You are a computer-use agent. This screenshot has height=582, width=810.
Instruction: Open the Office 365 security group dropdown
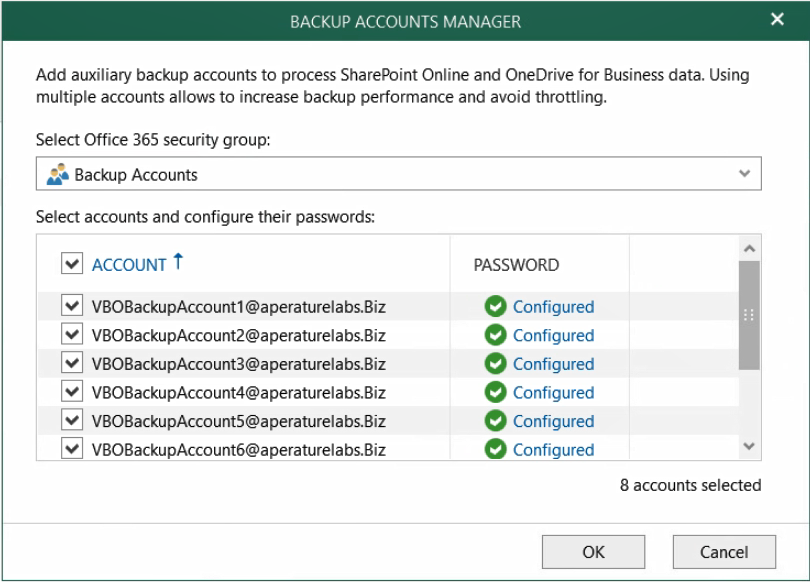point(398,174)
